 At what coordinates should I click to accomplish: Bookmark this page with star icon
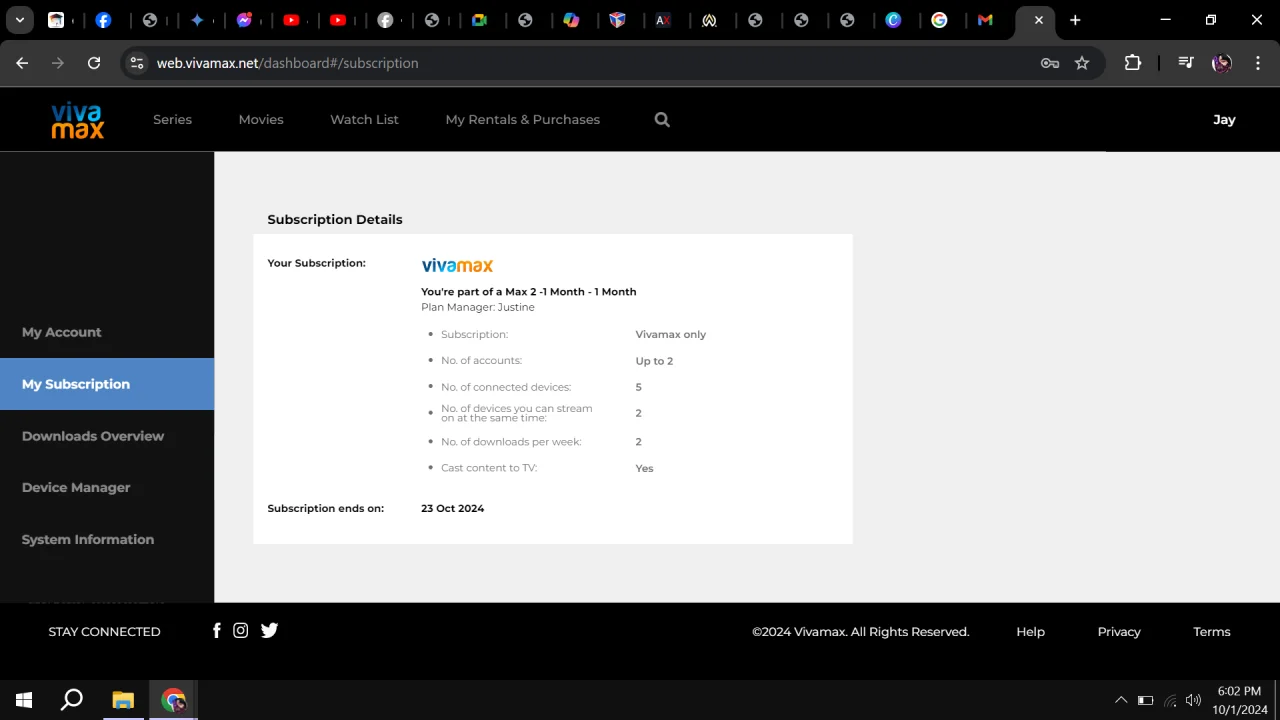click(1082, 63)
